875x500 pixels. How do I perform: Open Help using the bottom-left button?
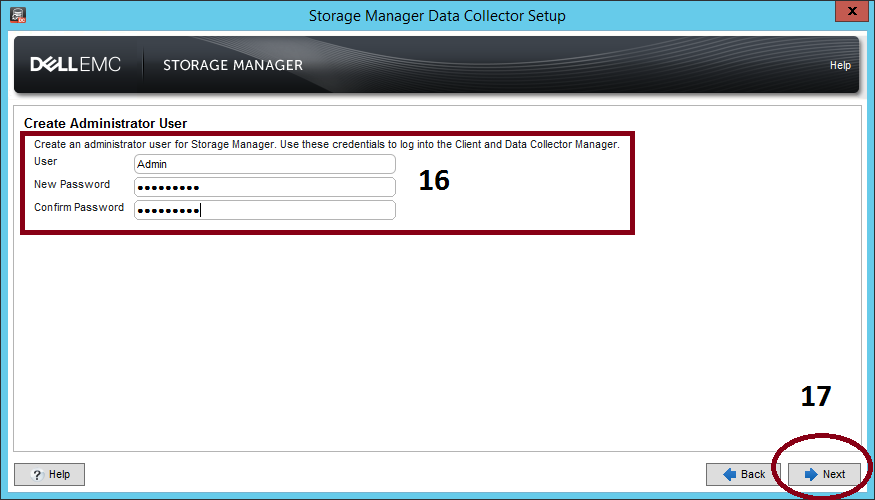coord(50,474)
